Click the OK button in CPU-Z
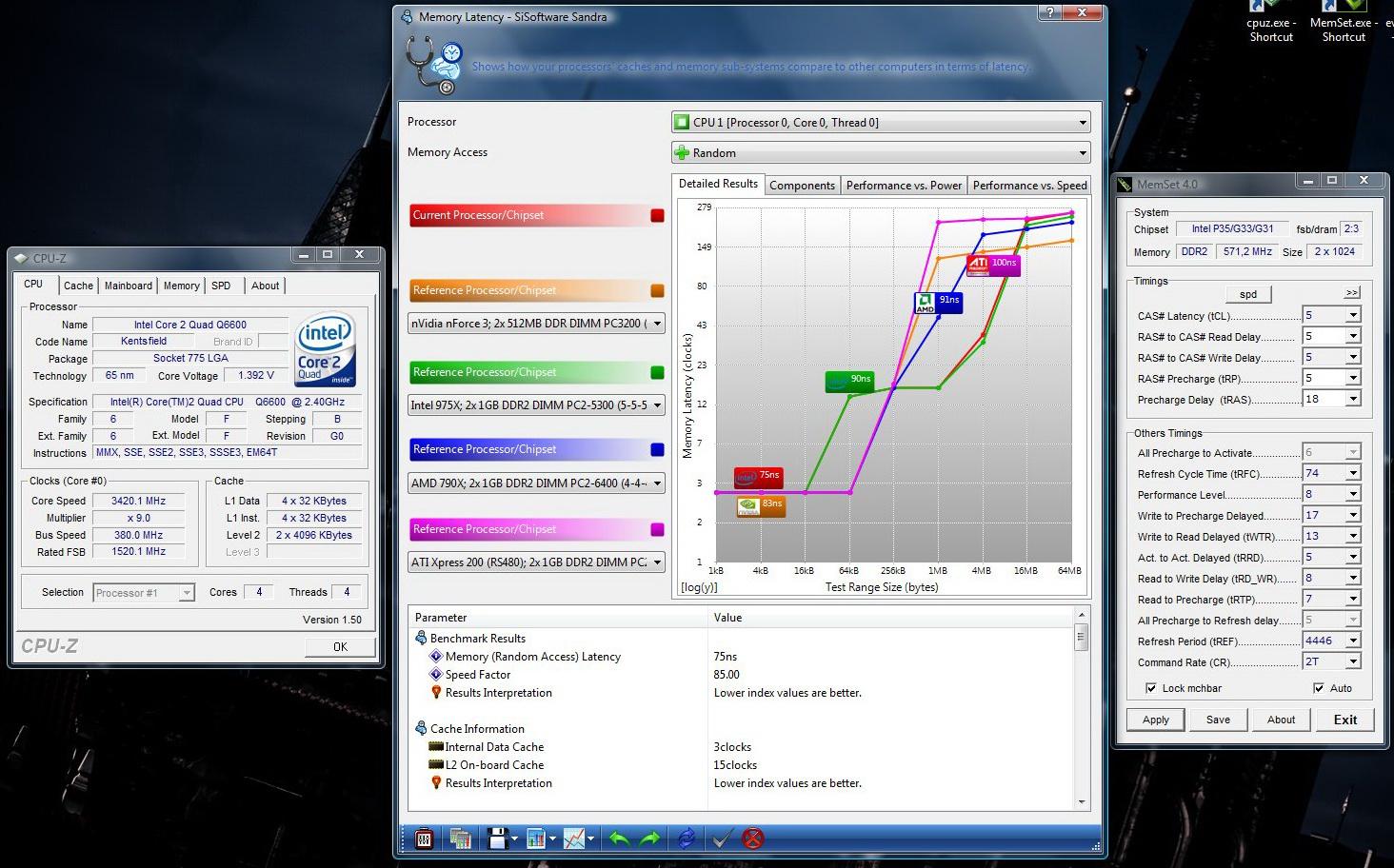Image resolution: width=1394 pixels, height=868 pixels. 340,646
